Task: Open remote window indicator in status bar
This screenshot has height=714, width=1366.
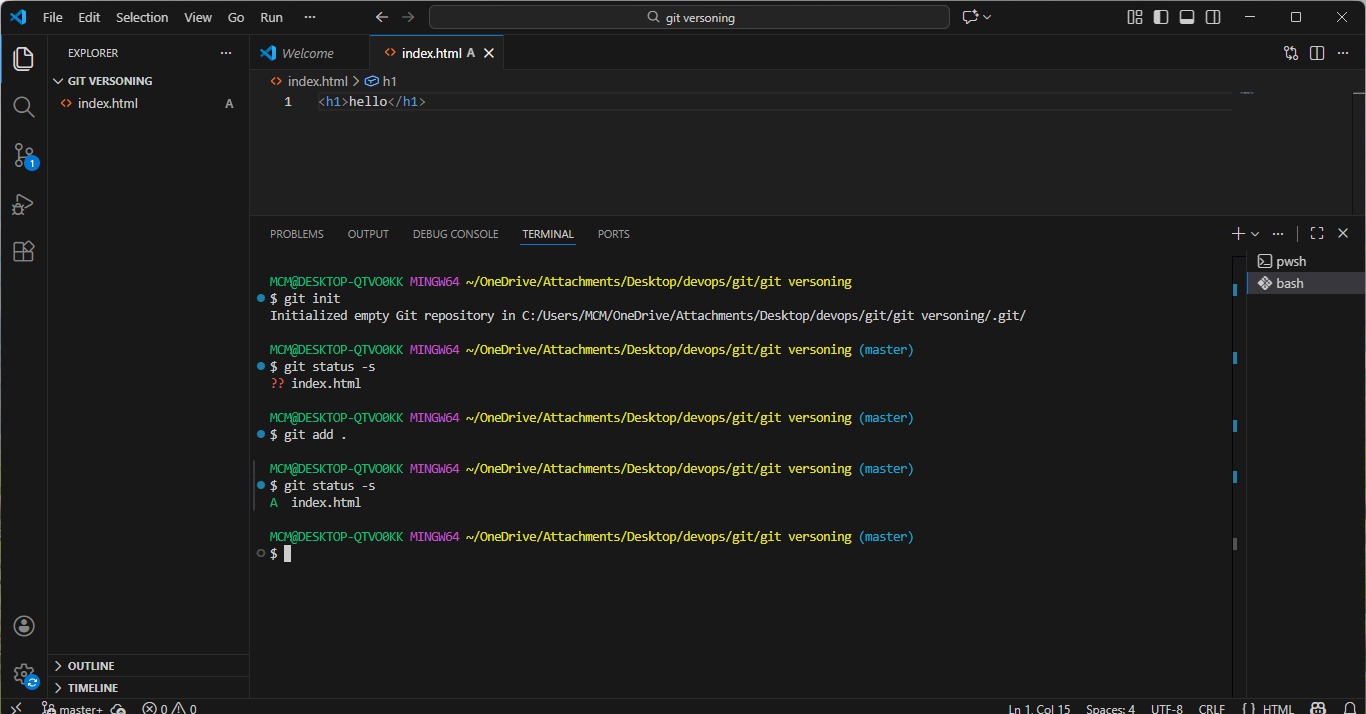Action: point(16,708)
